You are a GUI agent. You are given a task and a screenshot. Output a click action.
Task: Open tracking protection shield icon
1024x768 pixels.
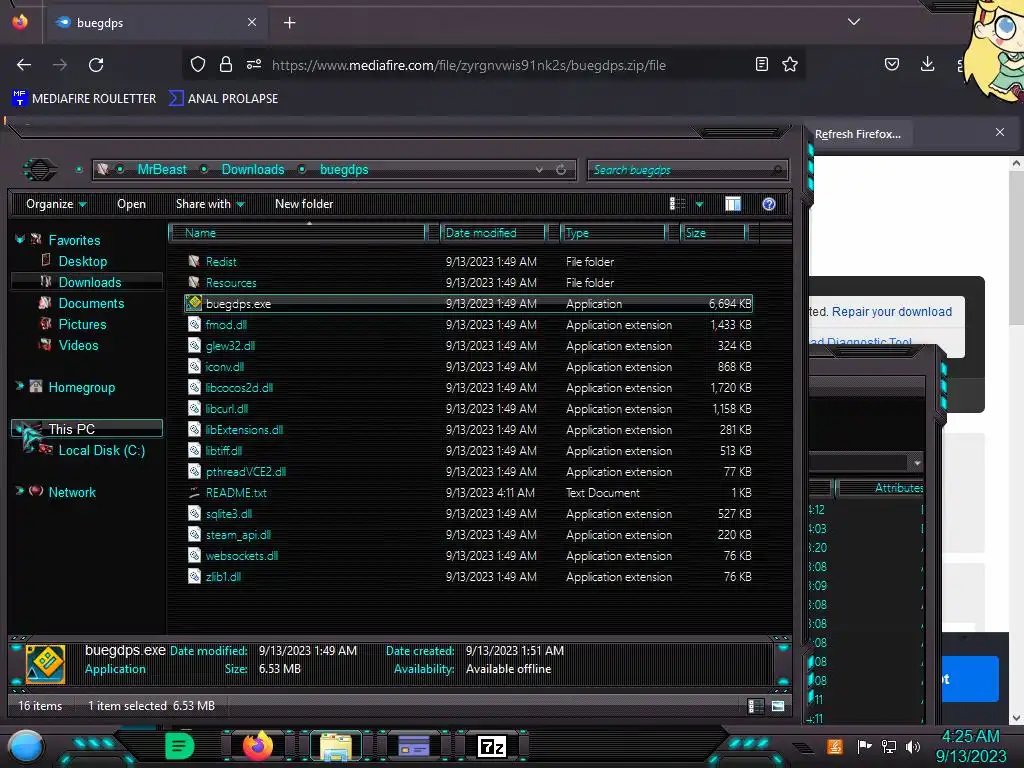point(198,64)
